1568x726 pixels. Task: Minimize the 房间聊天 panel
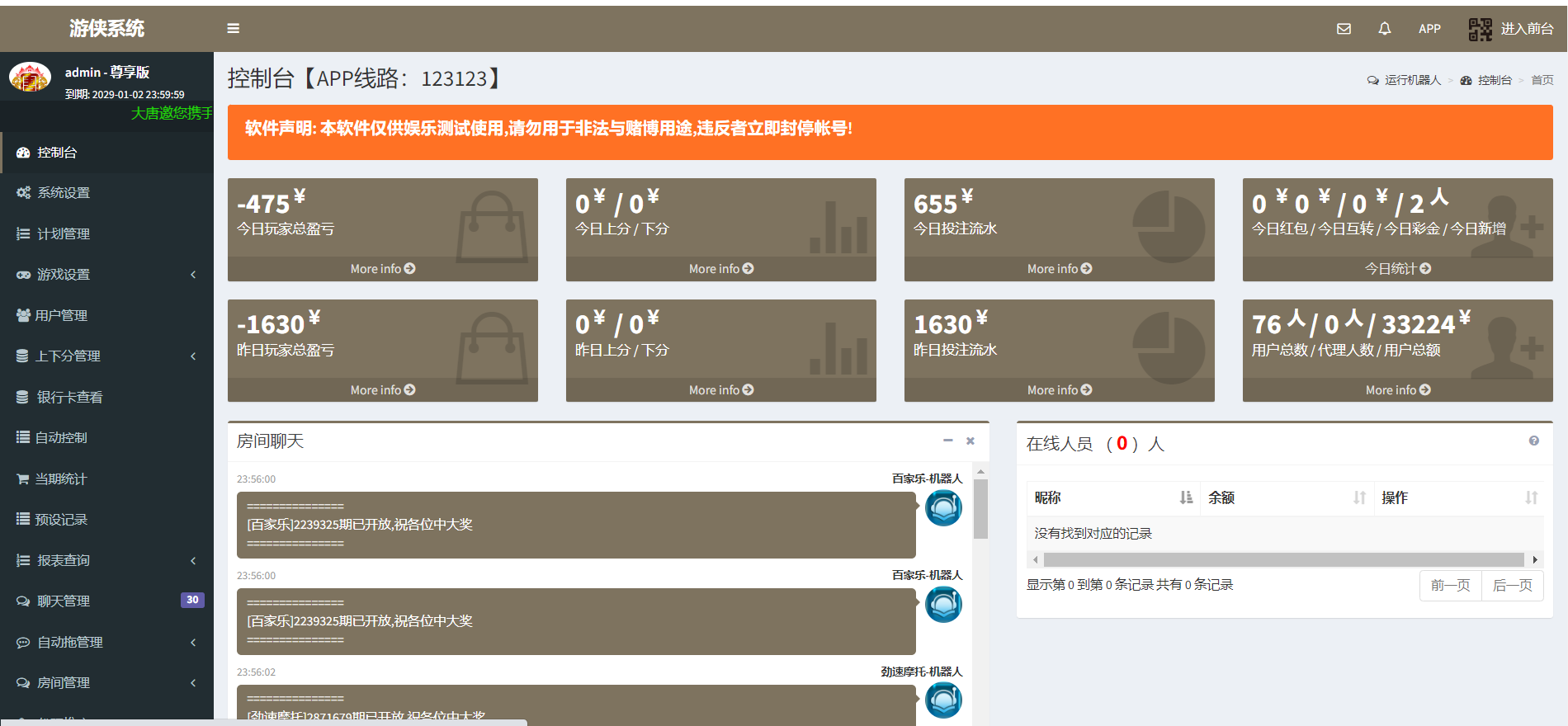(948, 441)
